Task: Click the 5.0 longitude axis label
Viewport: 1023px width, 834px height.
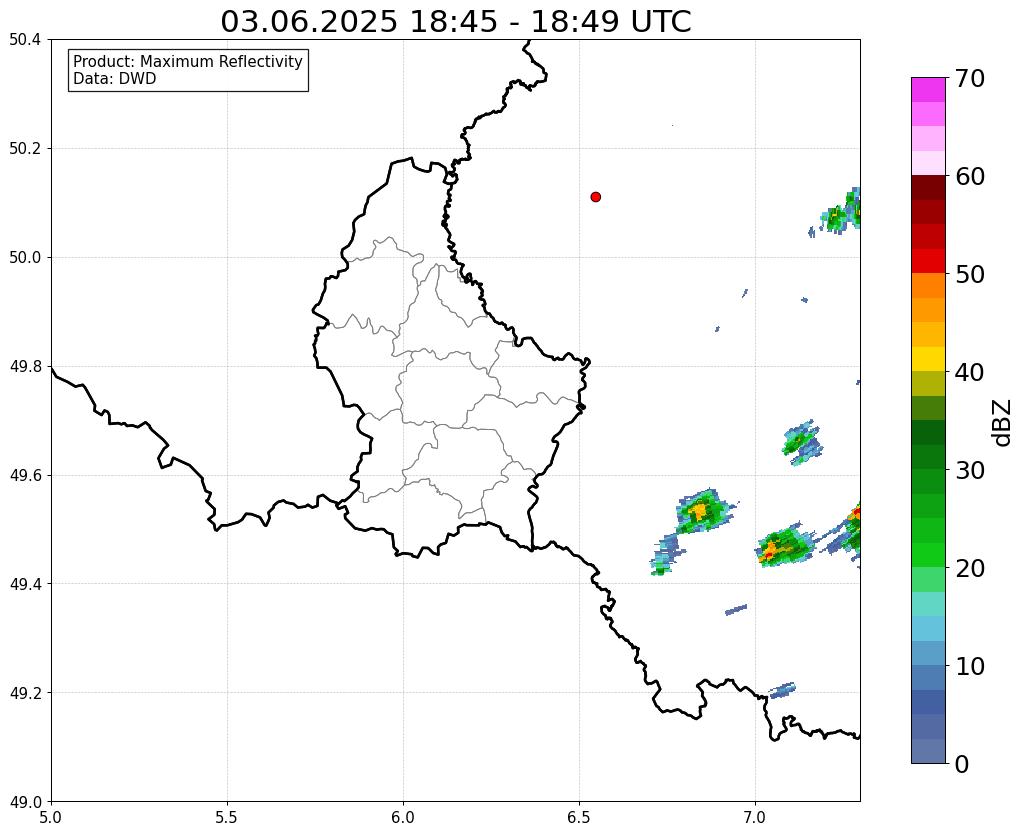Action: 51,817
